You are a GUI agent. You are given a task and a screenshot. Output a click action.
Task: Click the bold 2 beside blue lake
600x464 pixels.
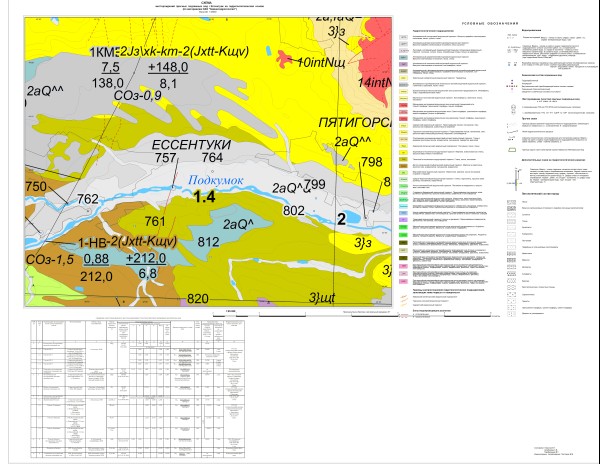(x=341, y=219)
